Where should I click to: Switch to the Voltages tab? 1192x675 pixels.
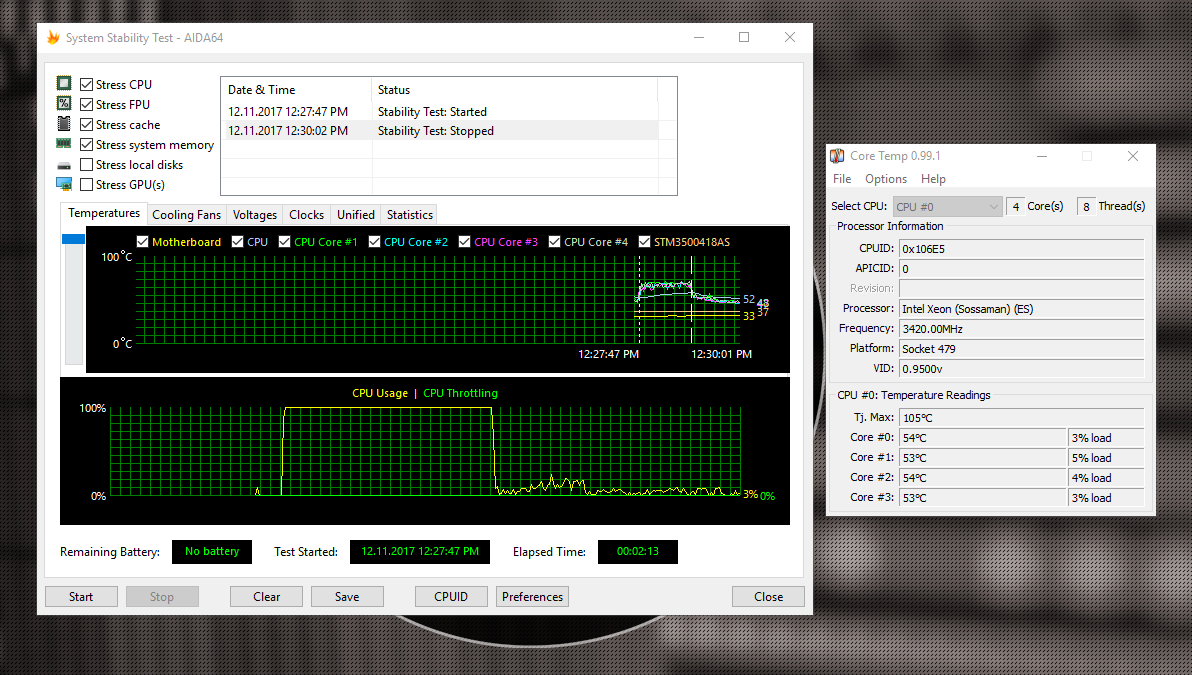[255, 215]
